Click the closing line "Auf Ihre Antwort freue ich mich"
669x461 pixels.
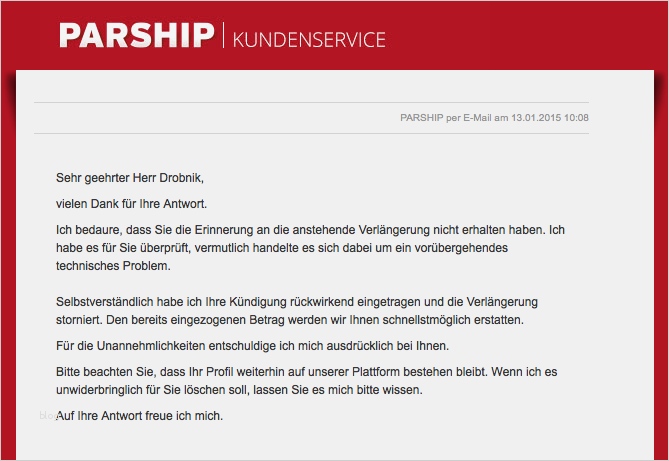pyautogui.click(x=138, y=415)
